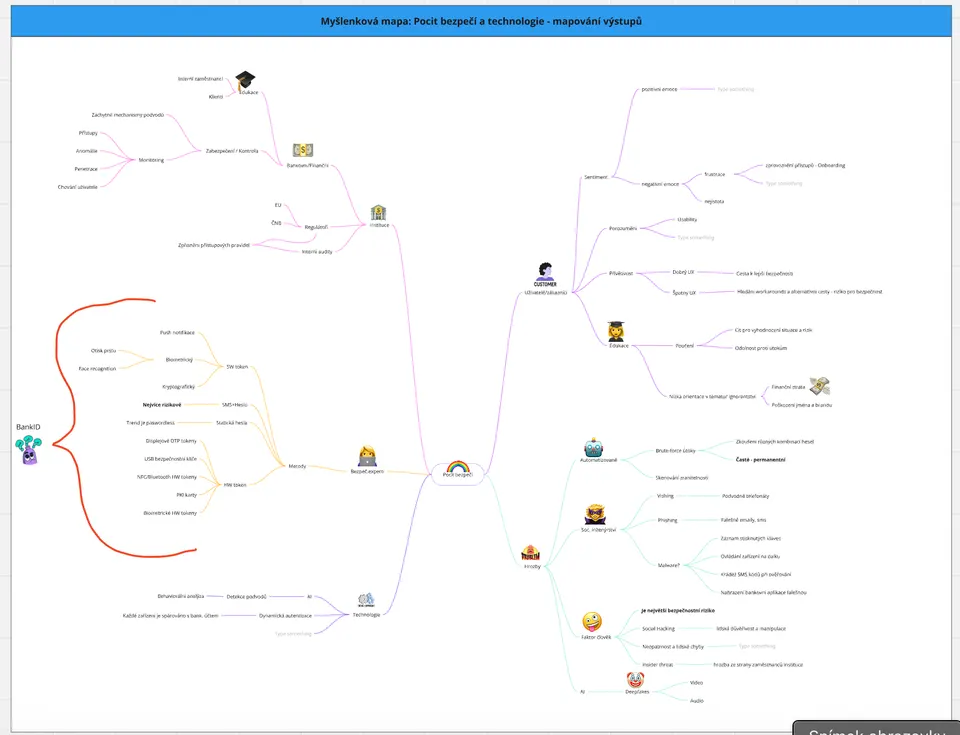The height and width of the screenshot is (735, 960).
Task: Select the 'Anomálie' node
Action: coord(87,151)
